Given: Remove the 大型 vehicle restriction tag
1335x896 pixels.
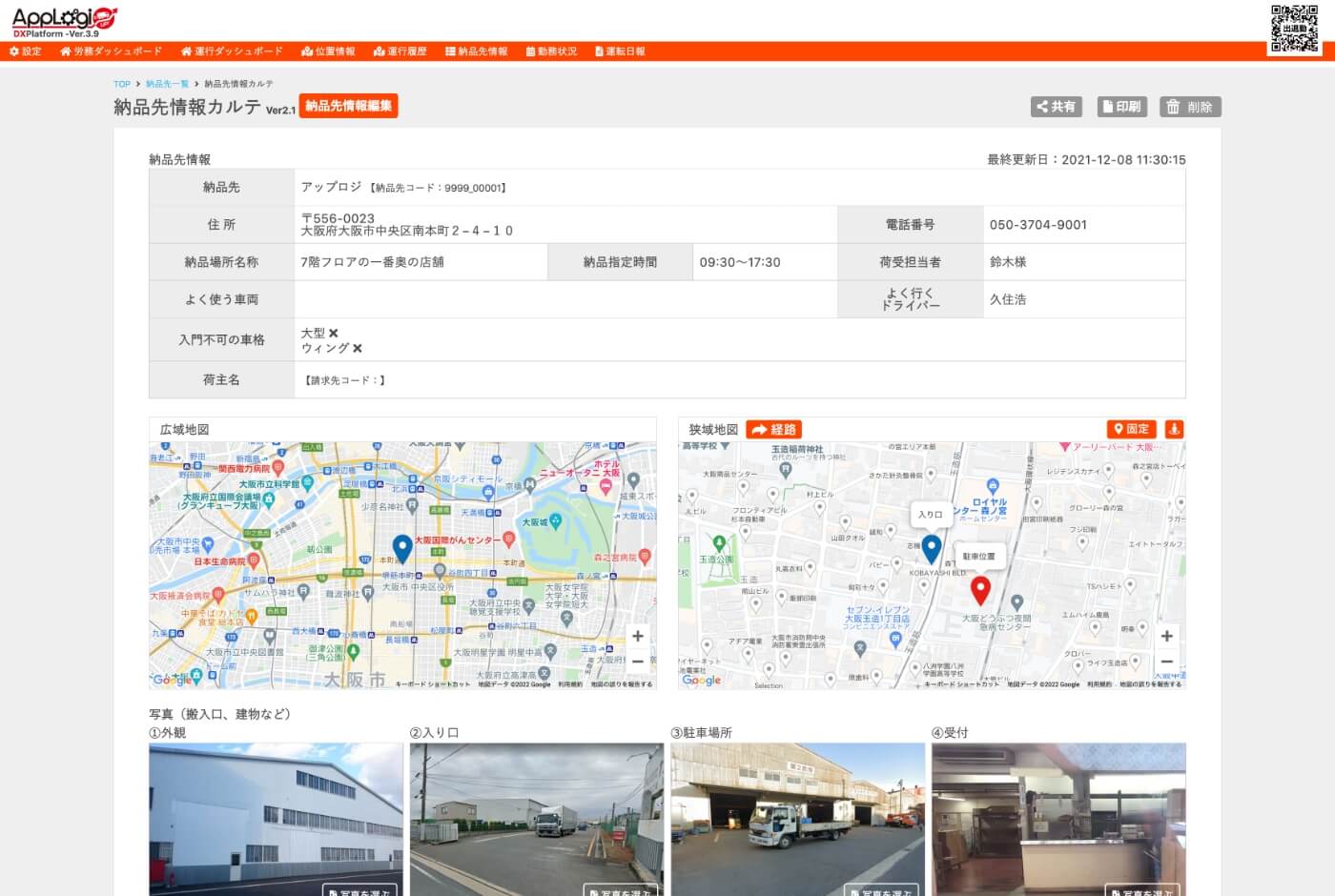Looking at the screenshot, I should pos(333,334).
